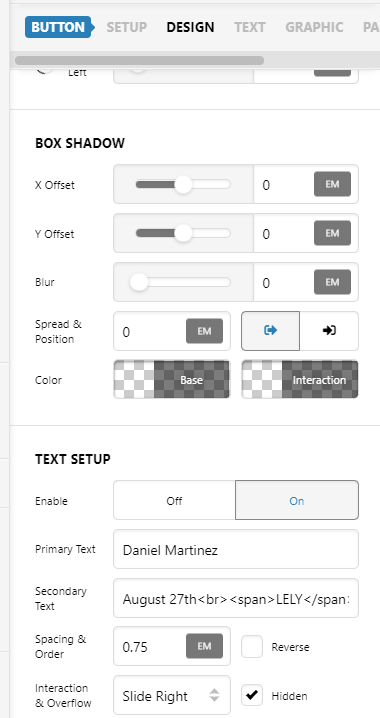Click the EM unit for text Spacing
Viewport: 380px width, 718px height.
click(x=204, y=646)
